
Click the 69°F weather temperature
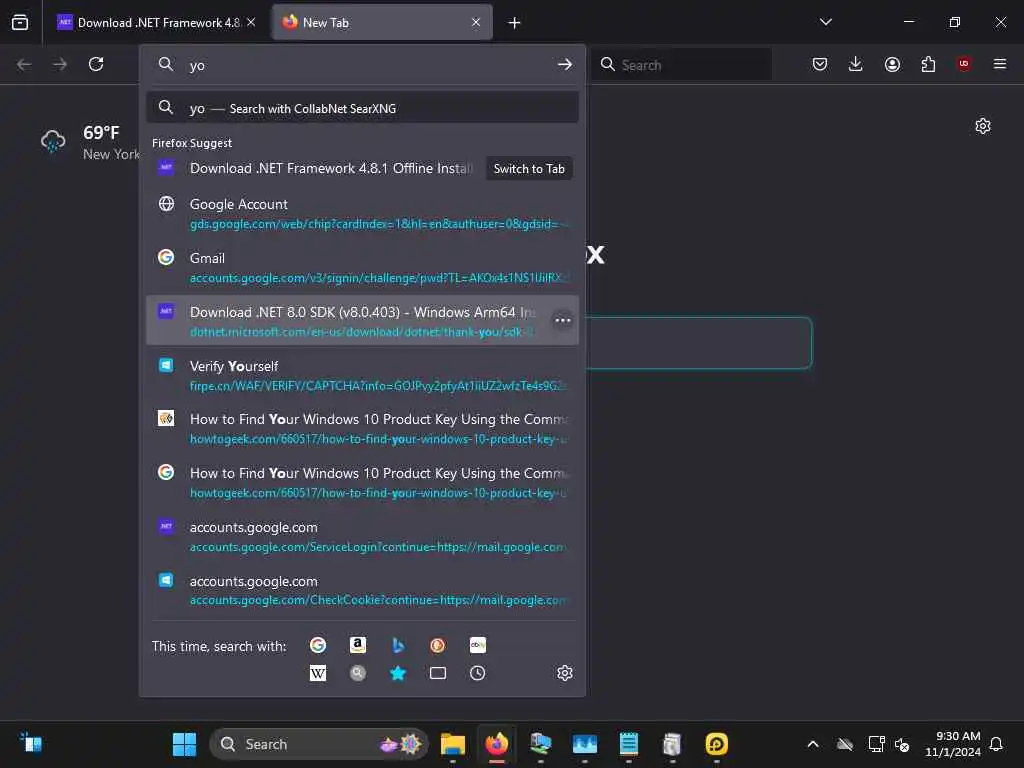(101, 133)
